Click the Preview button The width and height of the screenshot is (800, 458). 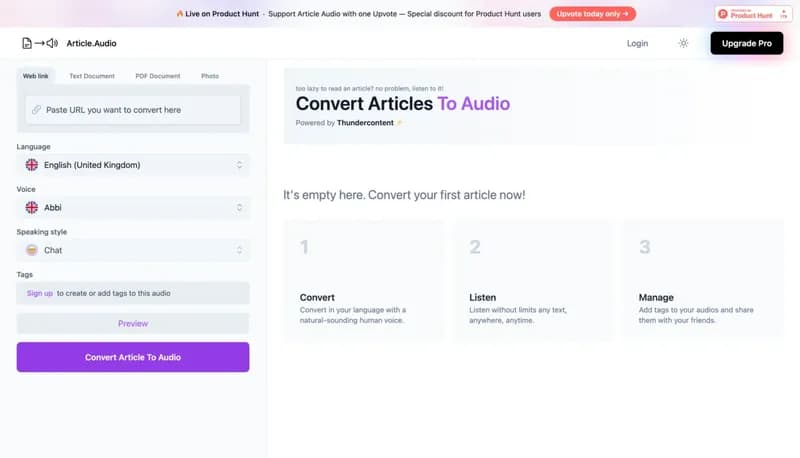pos(133,323)
